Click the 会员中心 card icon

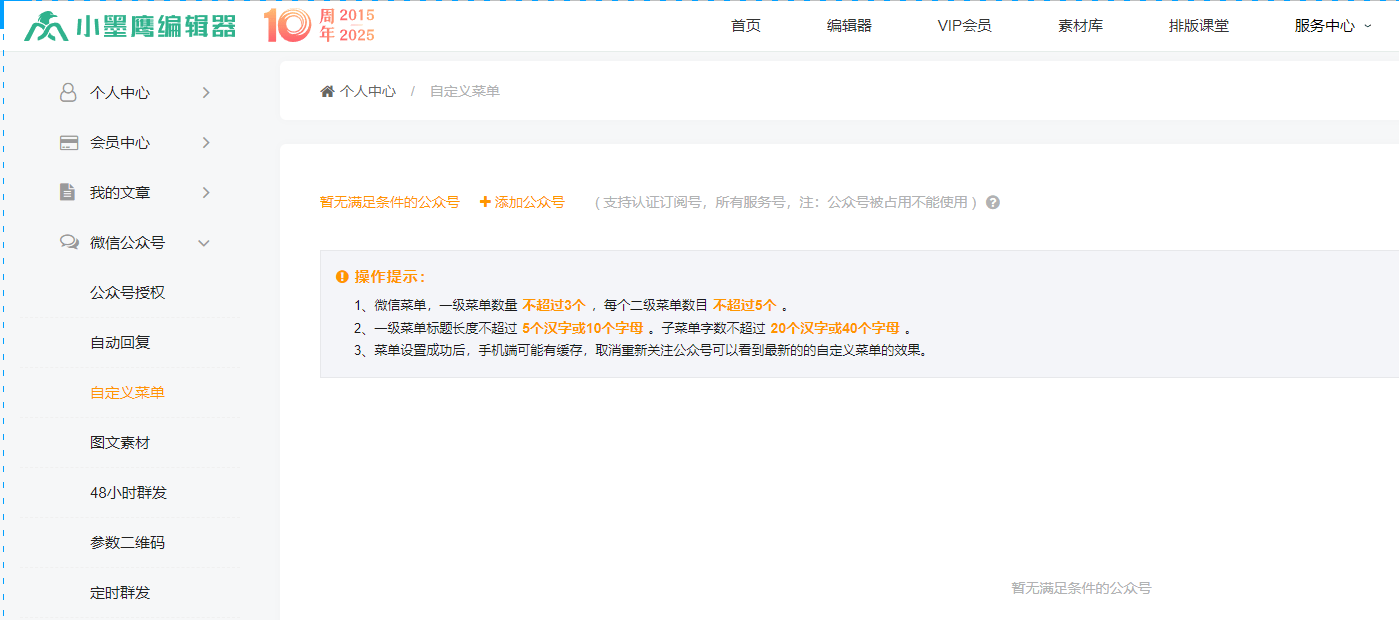pyautogui.click(x=68, y=143)
